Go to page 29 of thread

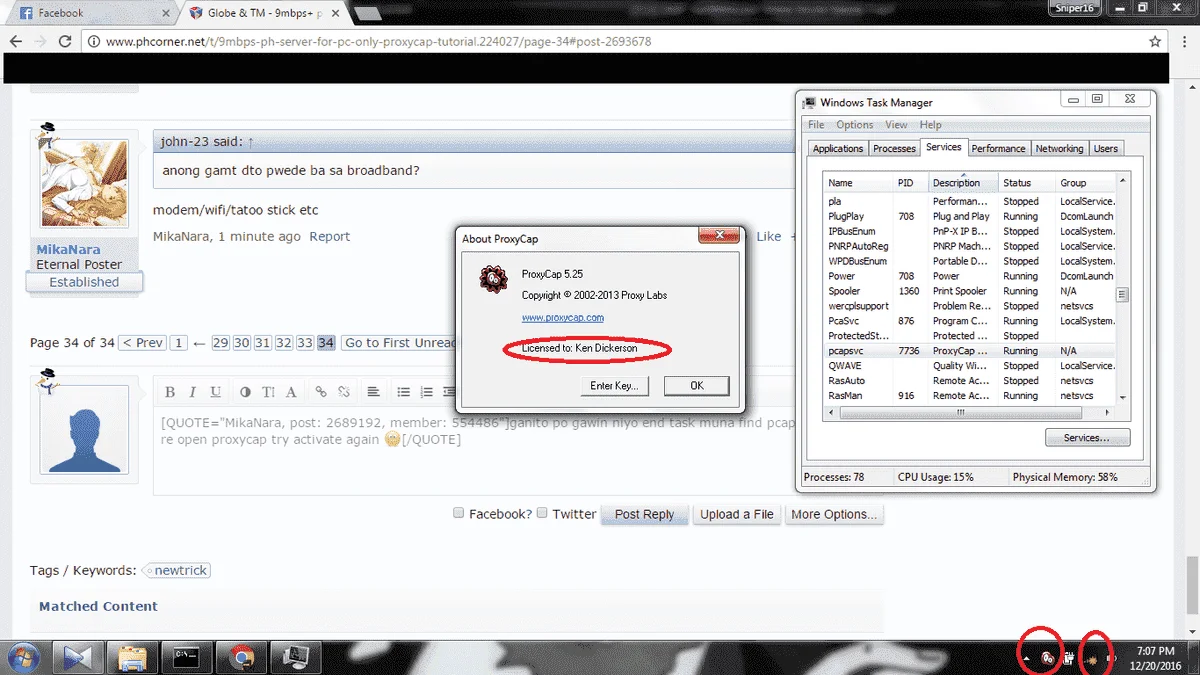221,343
